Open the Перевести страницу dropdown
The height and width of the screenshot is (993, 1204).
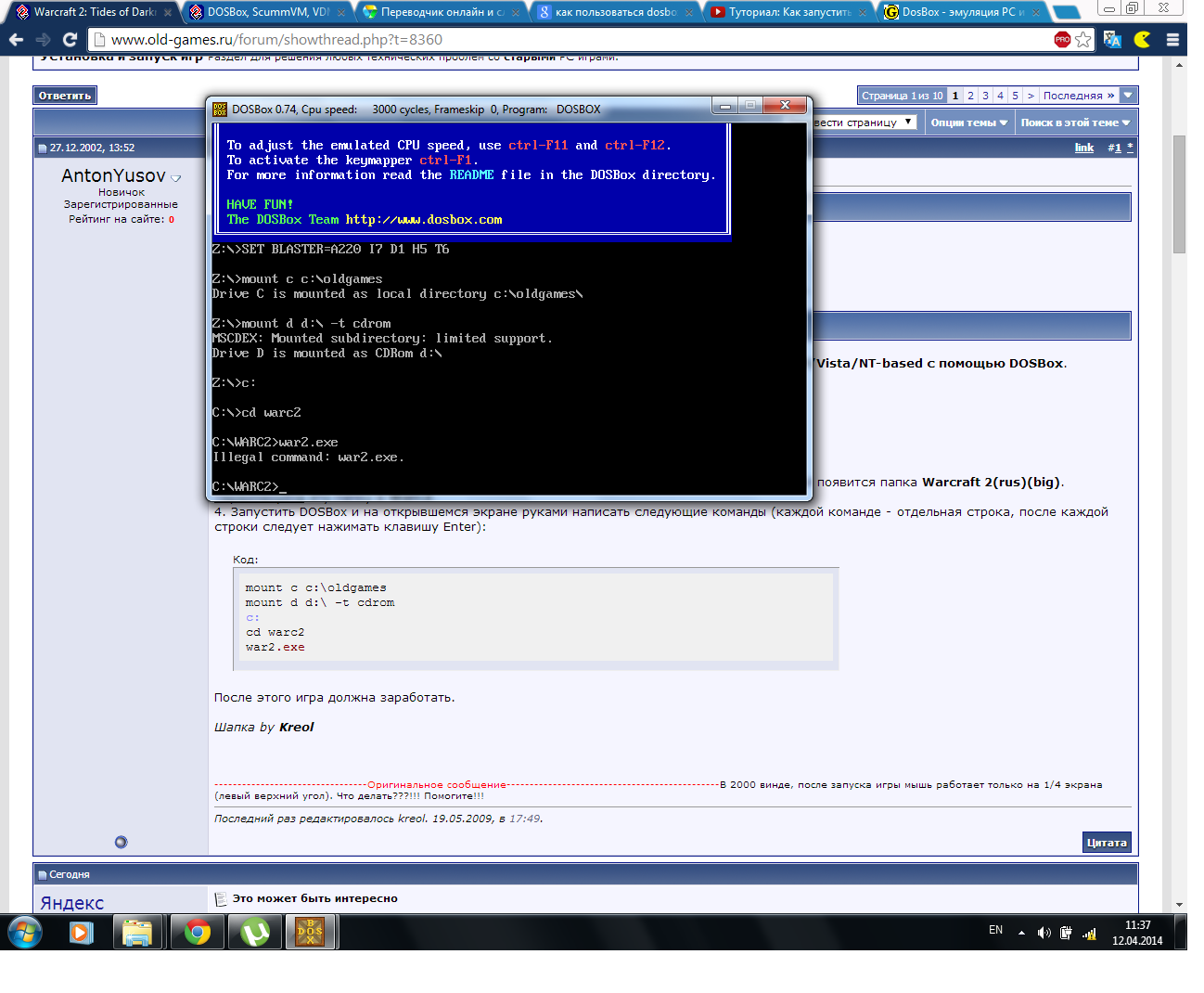(865, 123)
